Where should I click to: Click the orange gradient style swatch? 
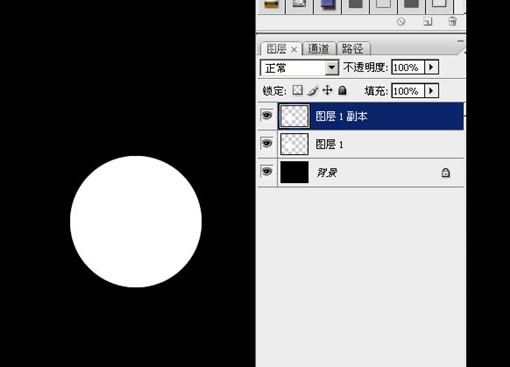271,4
